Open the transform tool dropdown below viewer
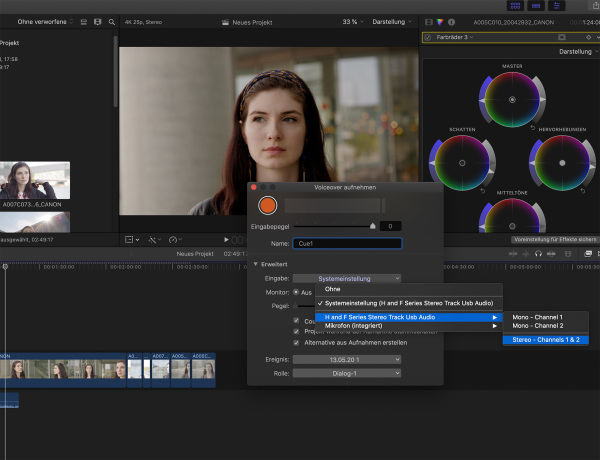Image resolution: width=600 pixels, height=460 pixels. point(132,240)
